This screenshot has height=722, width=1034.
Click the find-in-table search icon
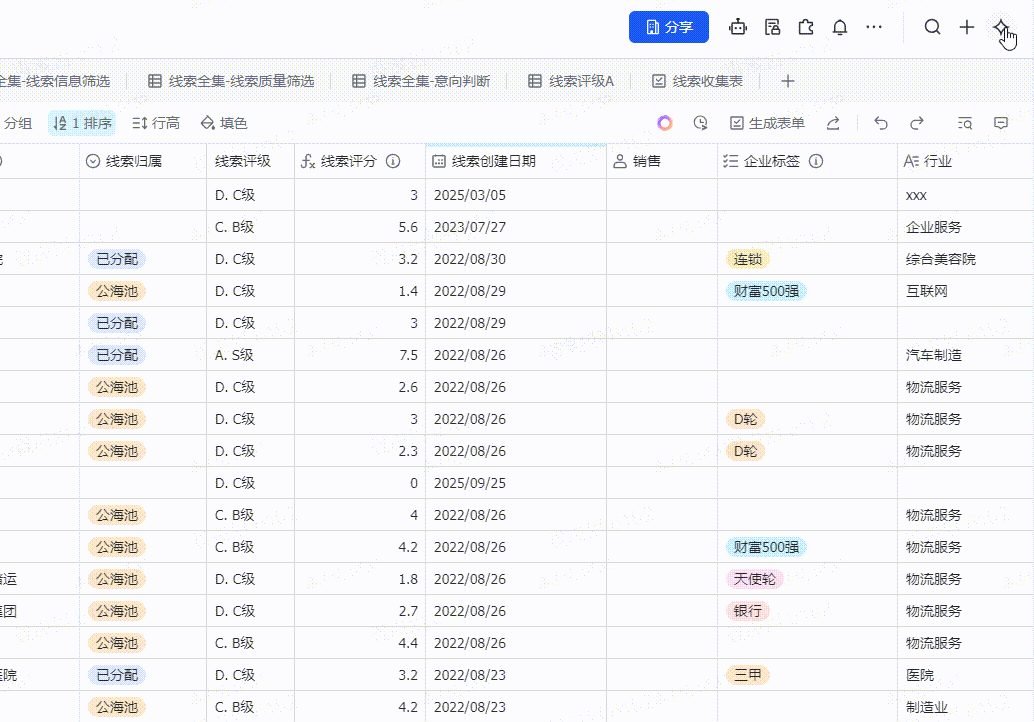click(965, 123)
